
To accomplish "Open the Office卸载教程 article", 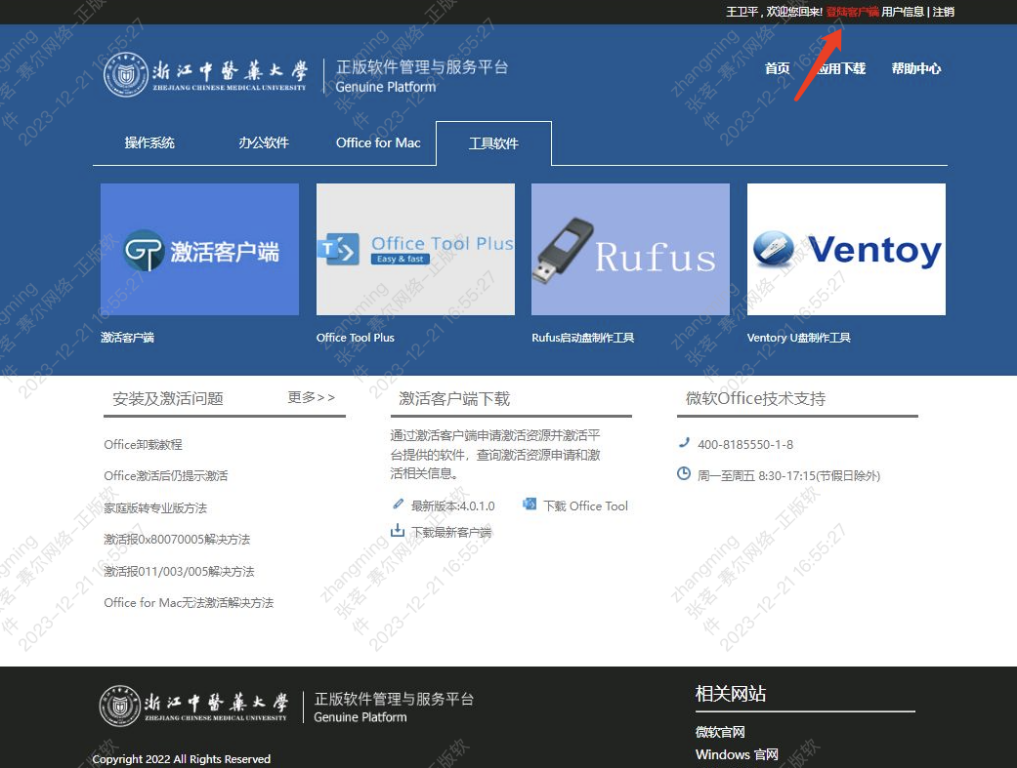I will [x=143, y=445].
